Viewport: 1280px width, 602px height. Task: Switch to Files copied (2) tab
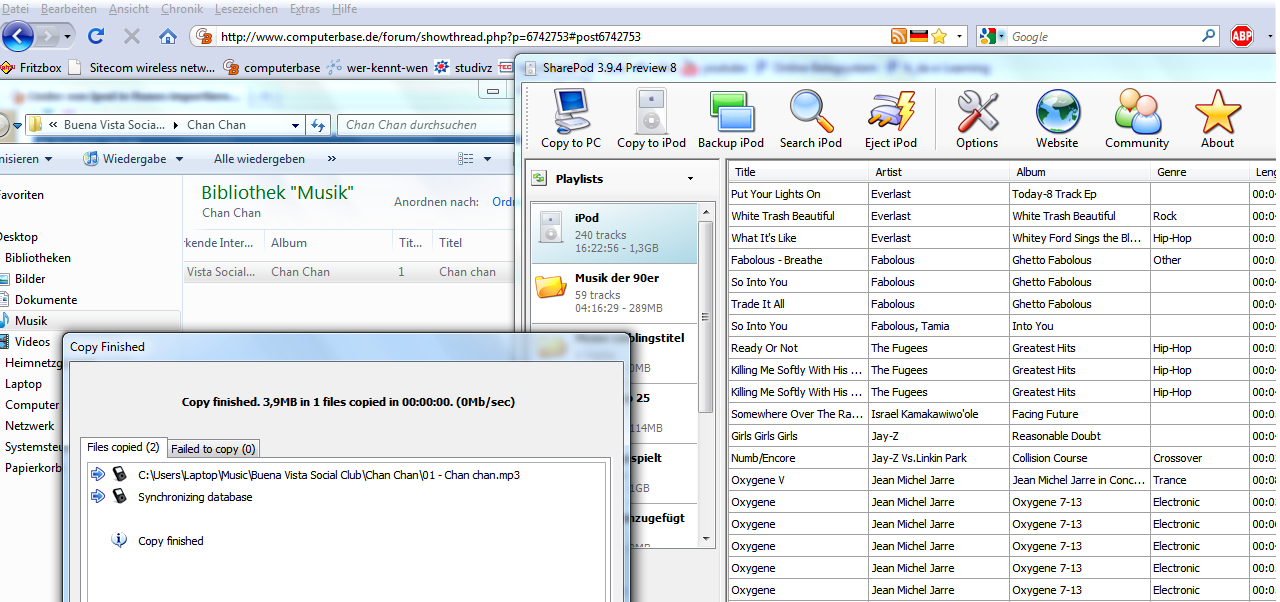[123, 447]
